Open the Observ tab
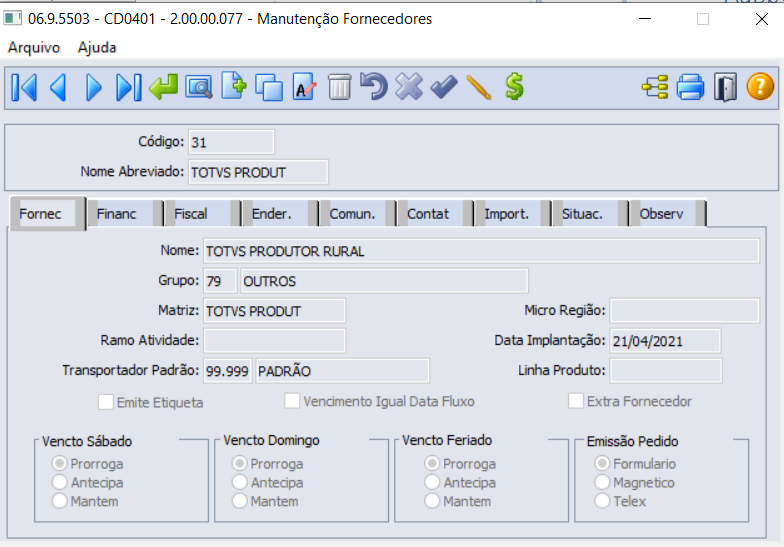This screenshot has width=784, height=547. coord(668,214)
